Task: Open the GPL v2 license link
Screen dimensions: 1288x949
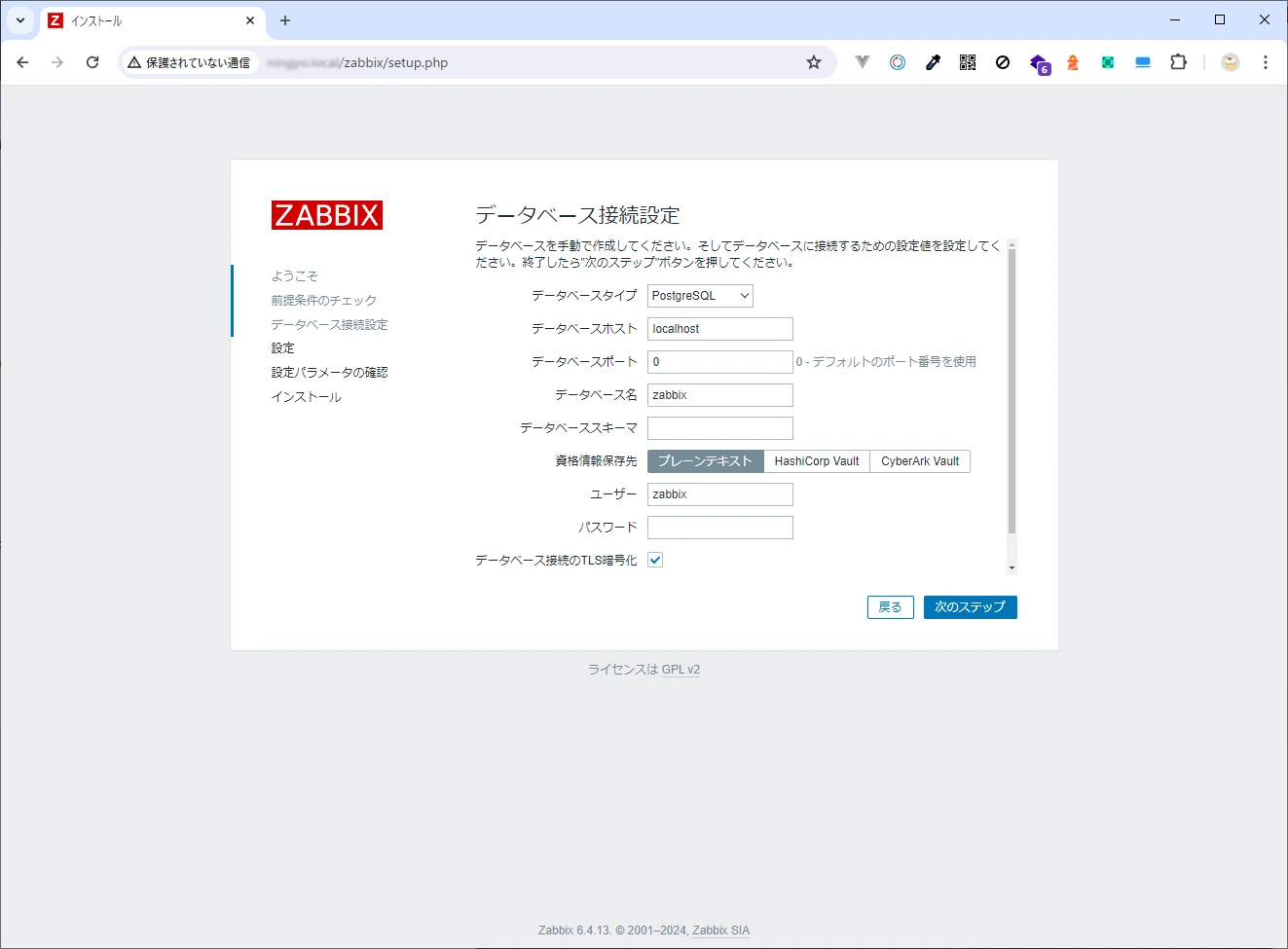Action: click(x=681, y=670)
